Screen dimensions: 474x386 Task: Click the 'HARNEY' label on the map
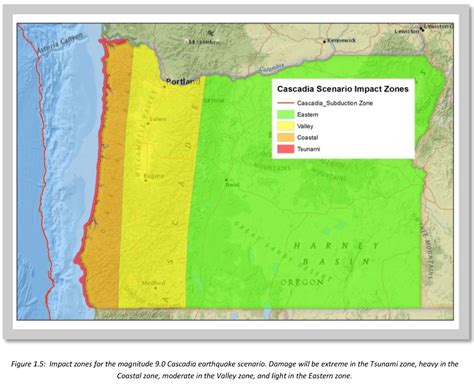336,246
